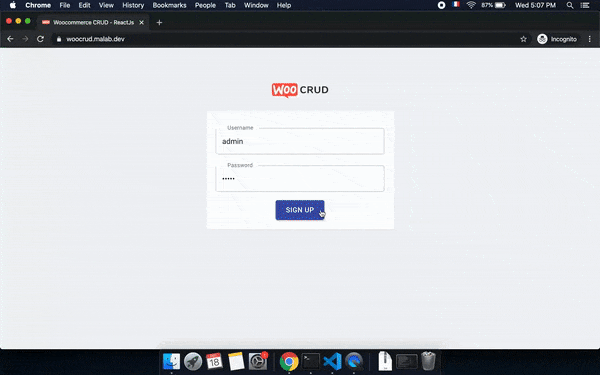Close the Woocommerce CRUD tab

point(141,23)
